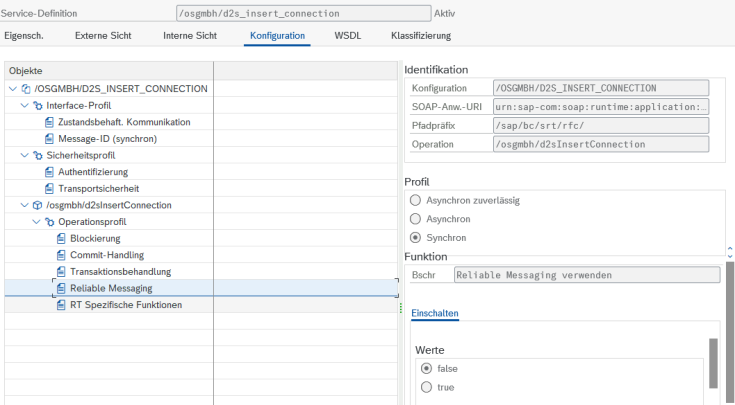Screen dimensions: 735x405
Task: Click the Message-ID (synchron) document icon
Action: point(49,138)
